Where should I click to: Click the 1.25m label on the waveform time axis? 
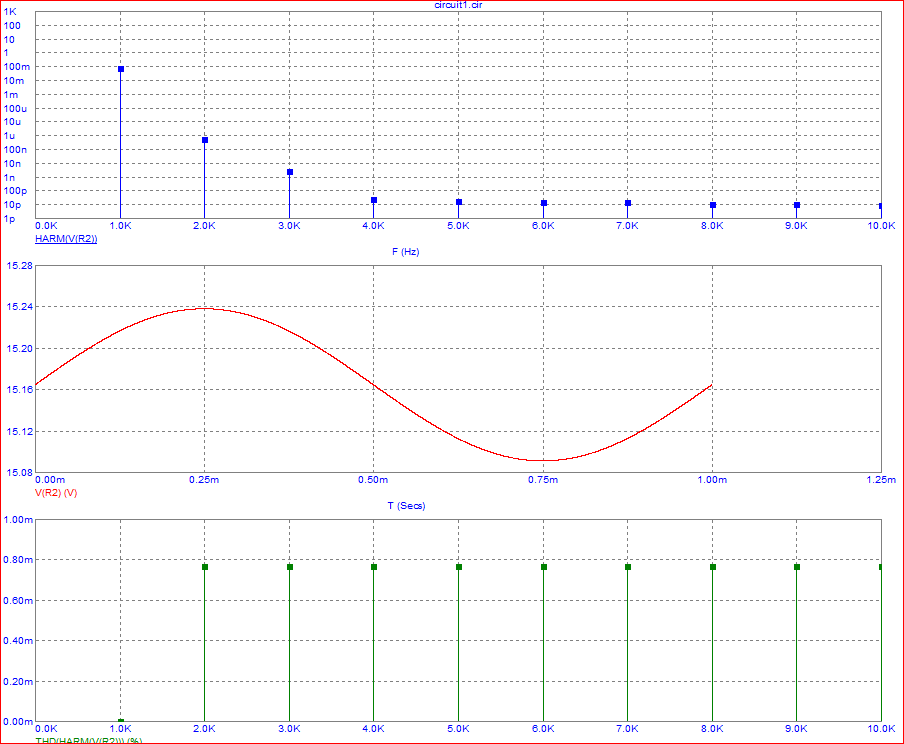pos(882,480)
